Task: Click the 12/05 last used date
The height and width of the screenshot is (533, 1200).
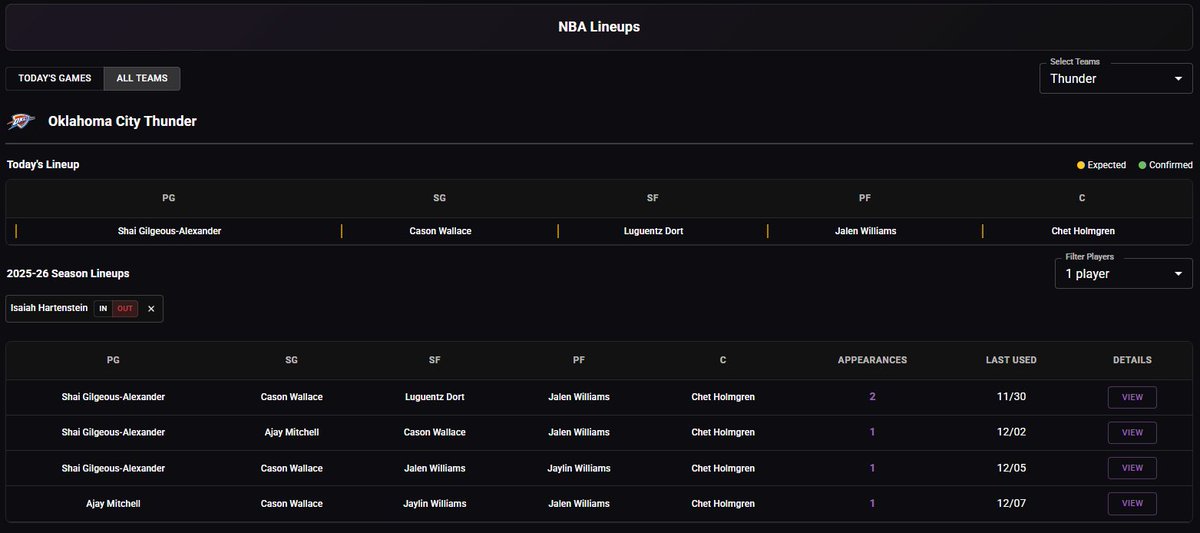Action: tap(1012, 468)
